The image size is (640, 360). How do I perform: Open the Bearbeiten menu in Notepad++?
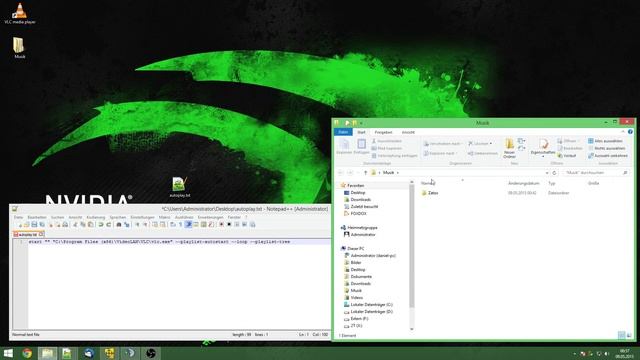click(x=37, y=217)
